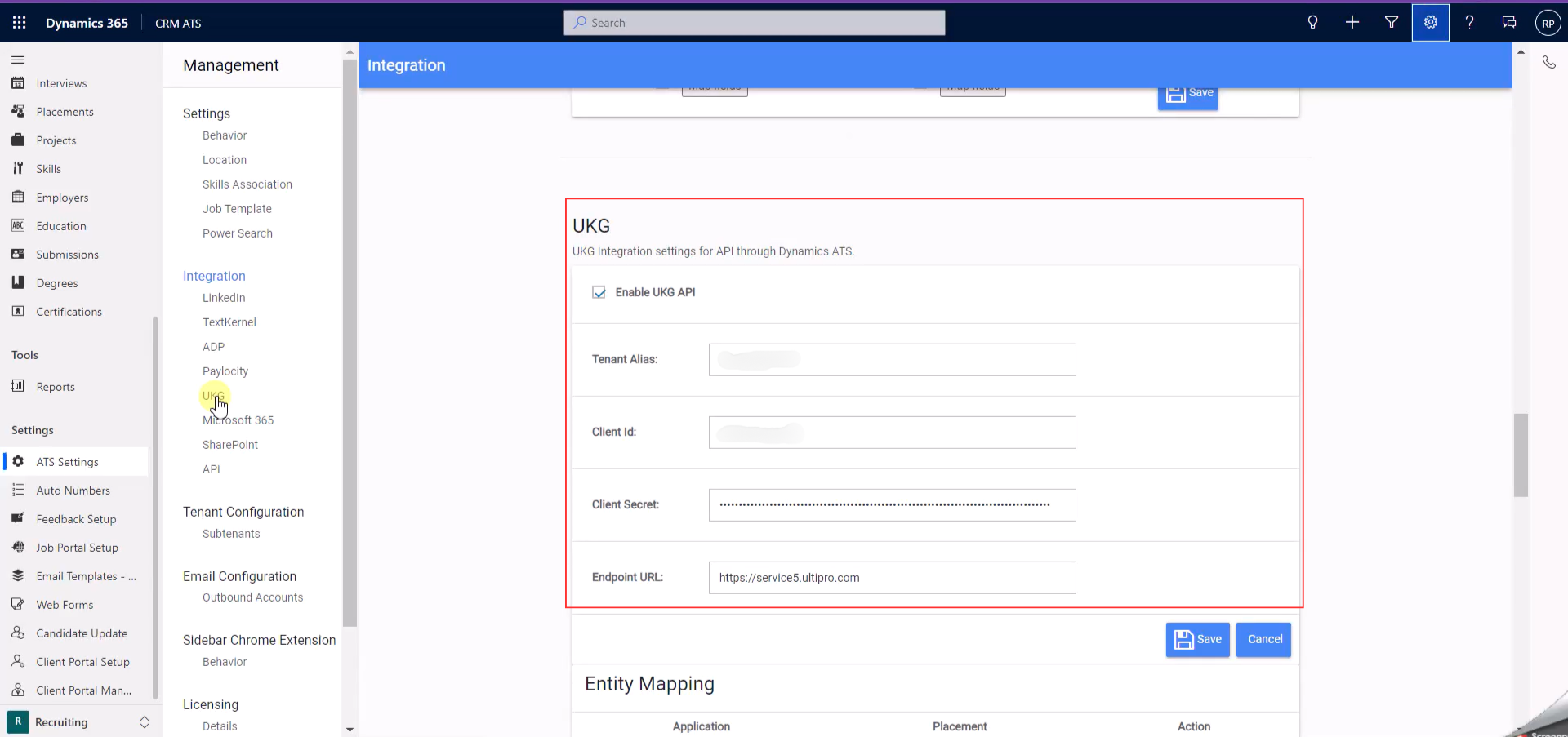Open Location settings link
This screenshot has height=737, width=1568.
tap(225, 160)
